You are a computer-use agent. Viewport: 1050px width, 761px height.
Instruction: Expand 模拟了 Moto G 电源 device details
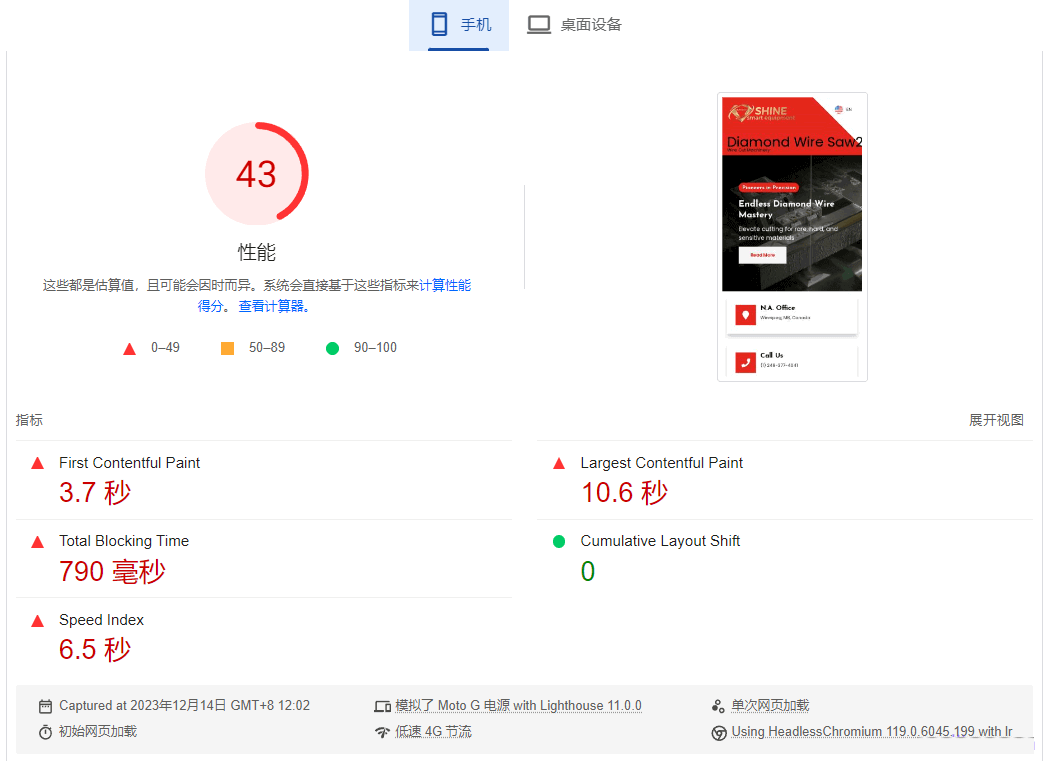pyautogui.click(x=518, y=705)
